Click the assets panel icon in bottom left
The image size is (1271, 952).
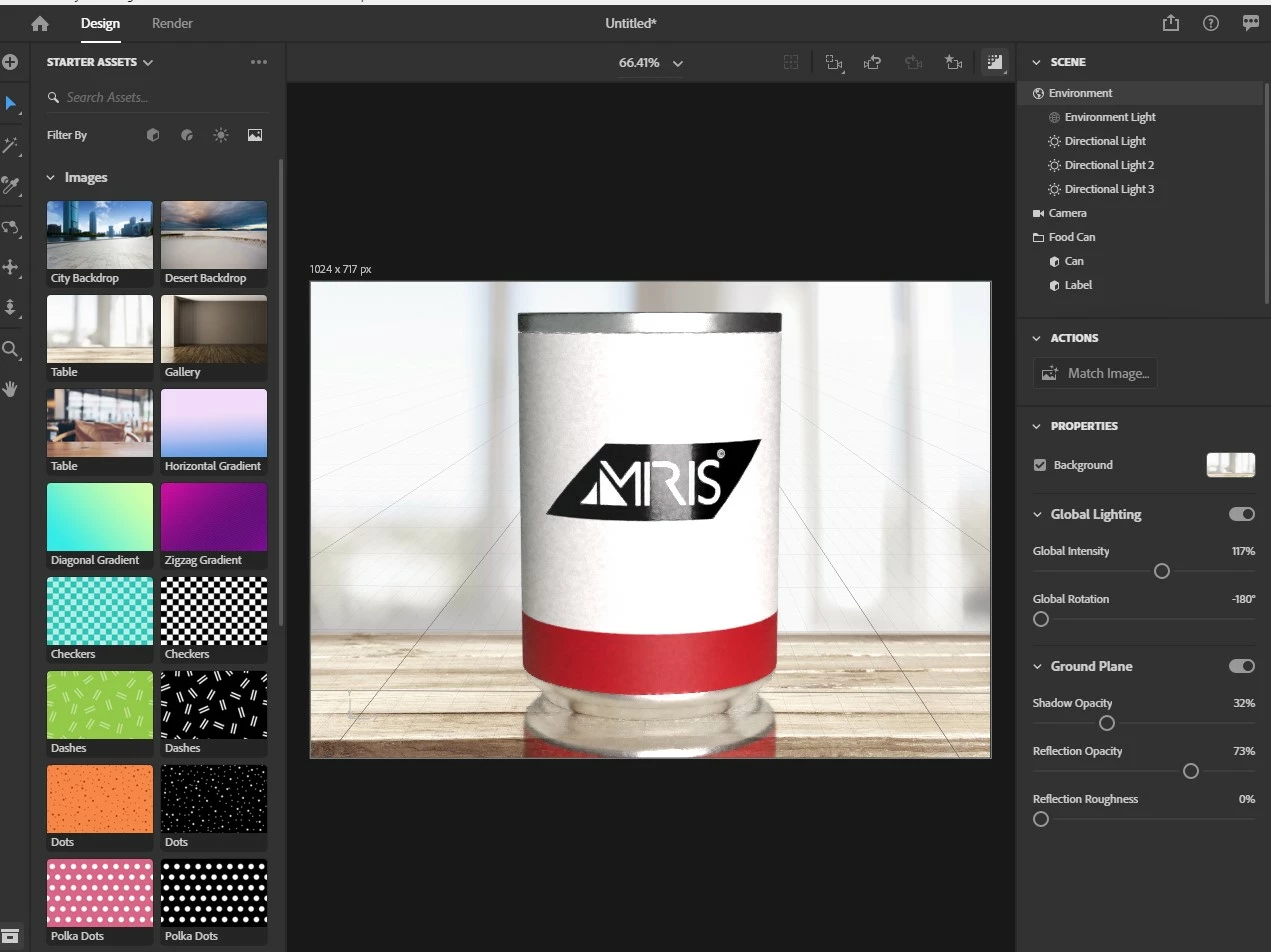coord(10,935)
